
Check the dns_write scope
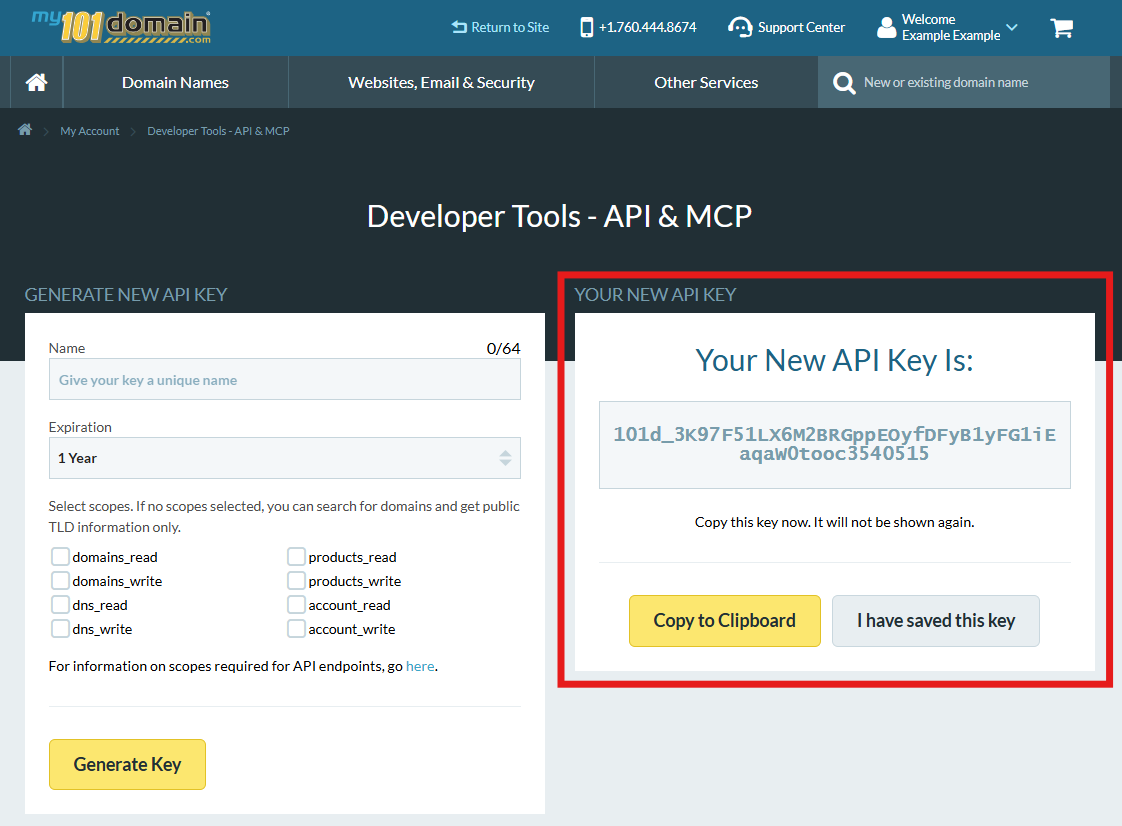coord(60,628)
